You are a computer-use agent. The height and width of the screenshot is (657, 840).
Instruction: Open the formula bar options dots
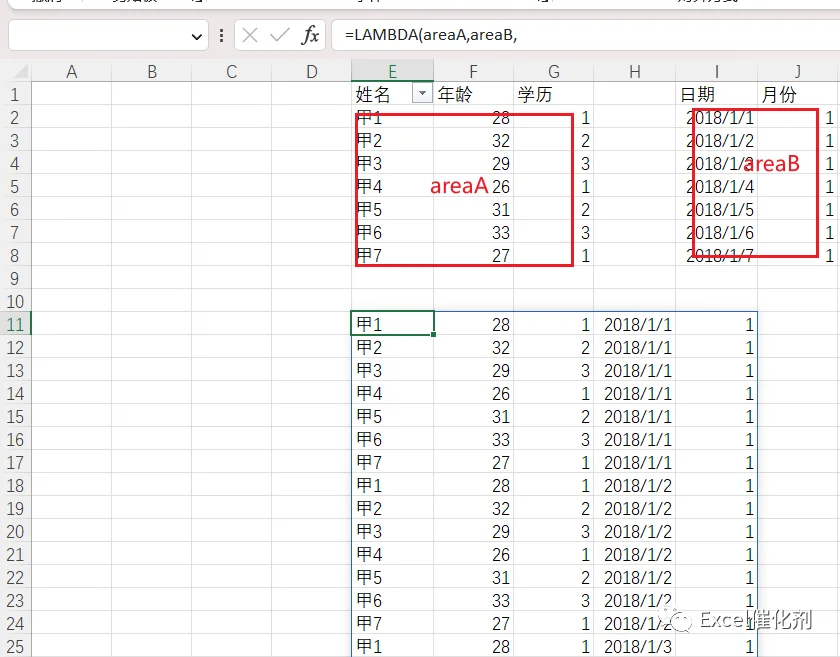pyautogui.click(x=221, y=35)
